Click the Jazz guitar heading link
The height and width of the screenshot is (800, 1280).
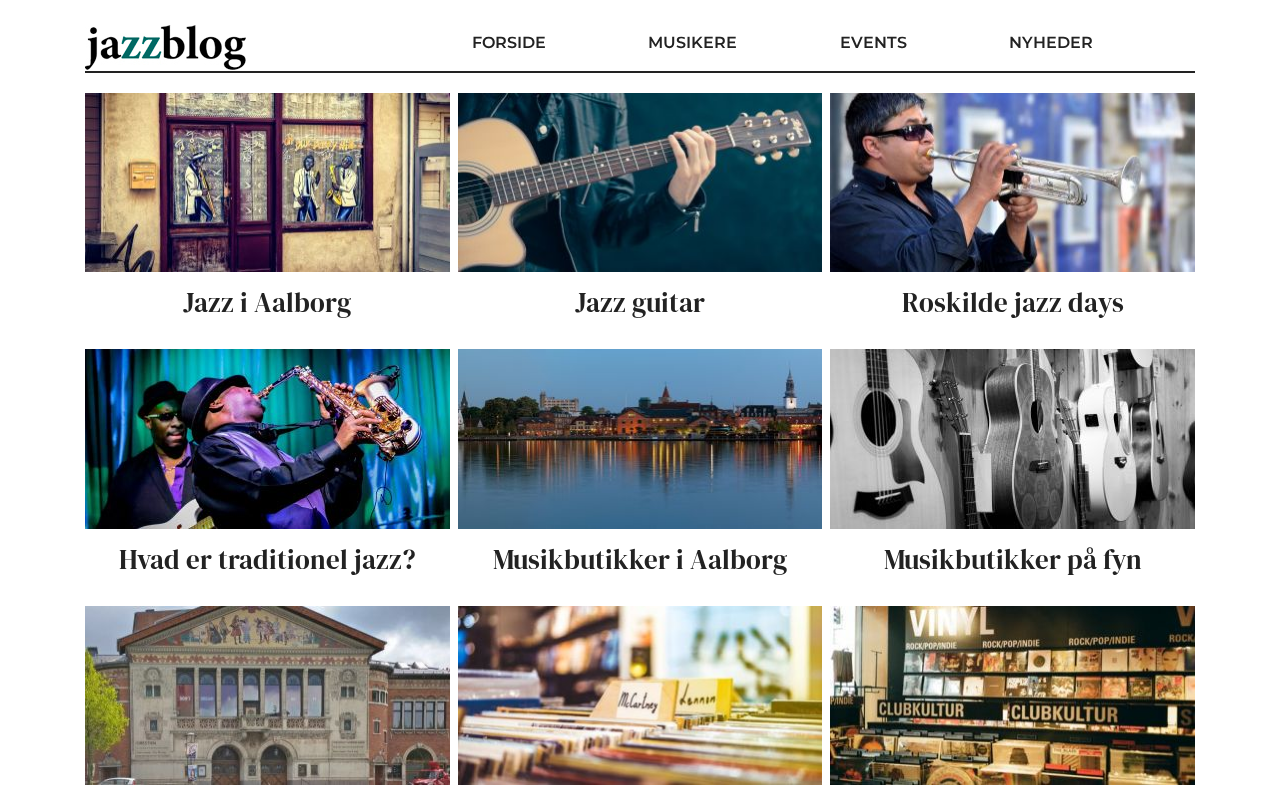tap(640, 303)
